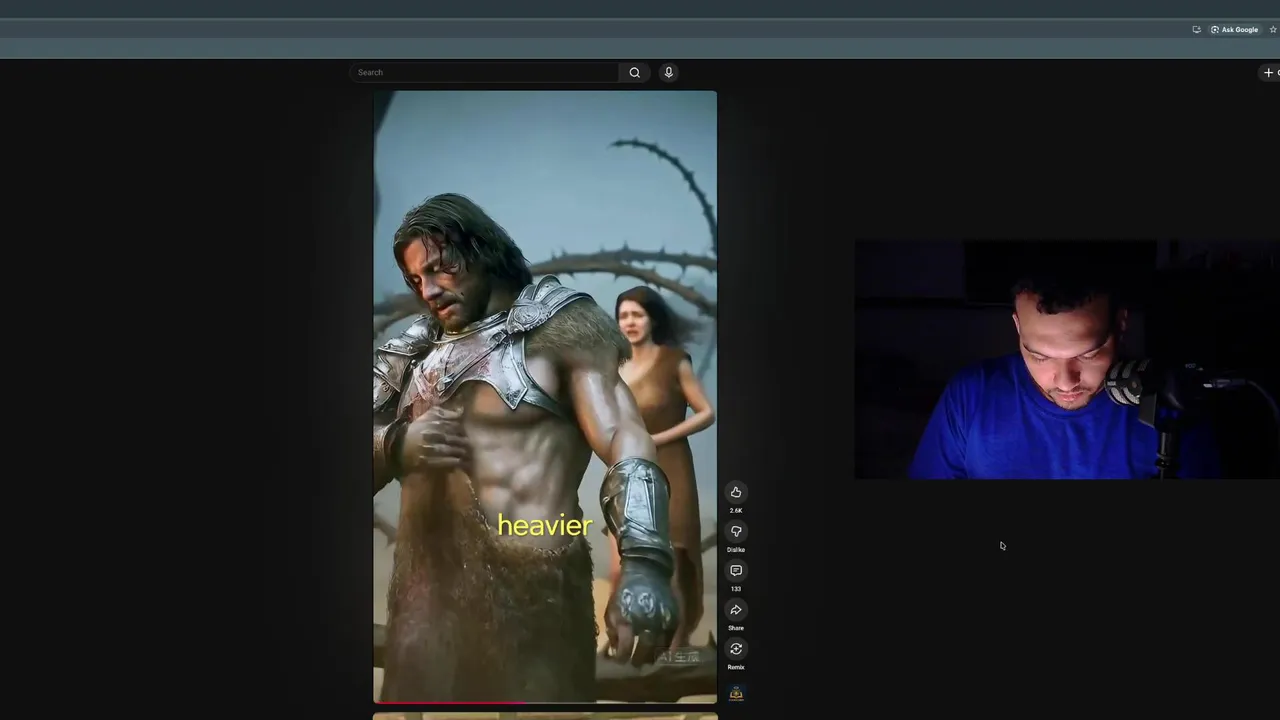Click the red video progress bar
1280x720 pixels.
545,702
